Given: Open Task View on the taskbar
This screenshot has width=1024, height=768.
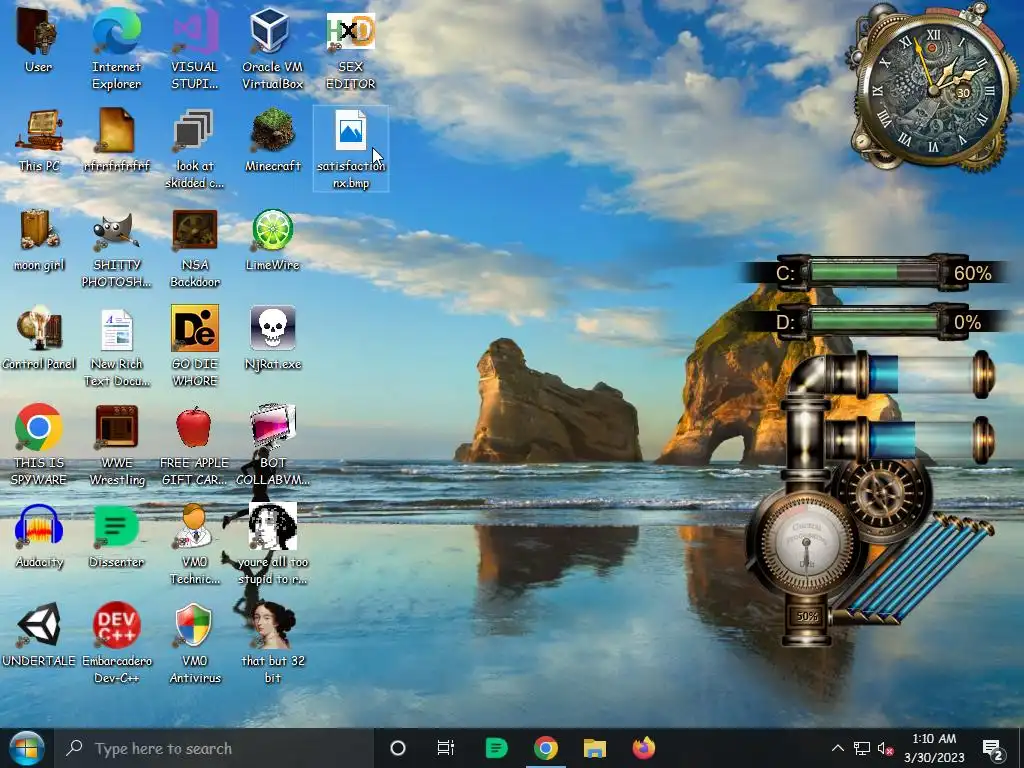Looking at the screenshot, I should coord(446,748).
